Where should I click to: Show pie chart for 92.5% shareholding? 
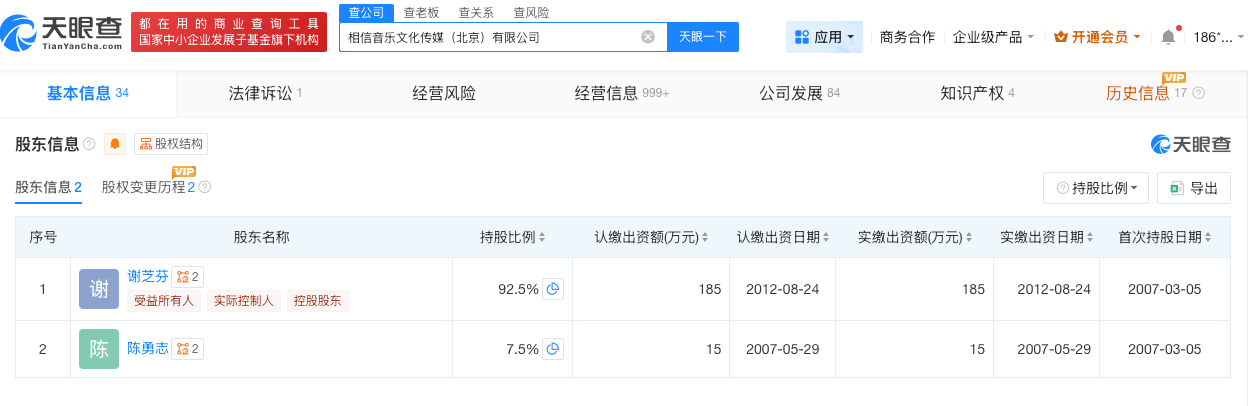(553, 289)
